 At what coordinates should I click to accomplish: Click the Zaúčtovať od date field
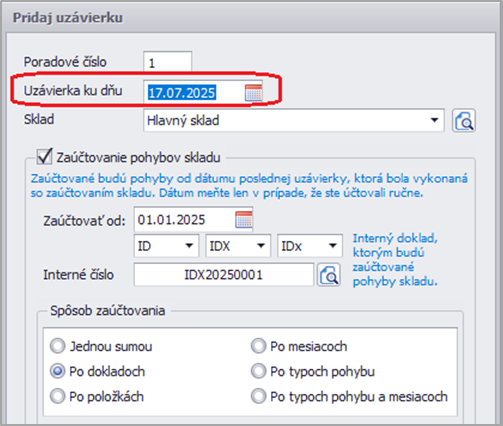[185, 219]
